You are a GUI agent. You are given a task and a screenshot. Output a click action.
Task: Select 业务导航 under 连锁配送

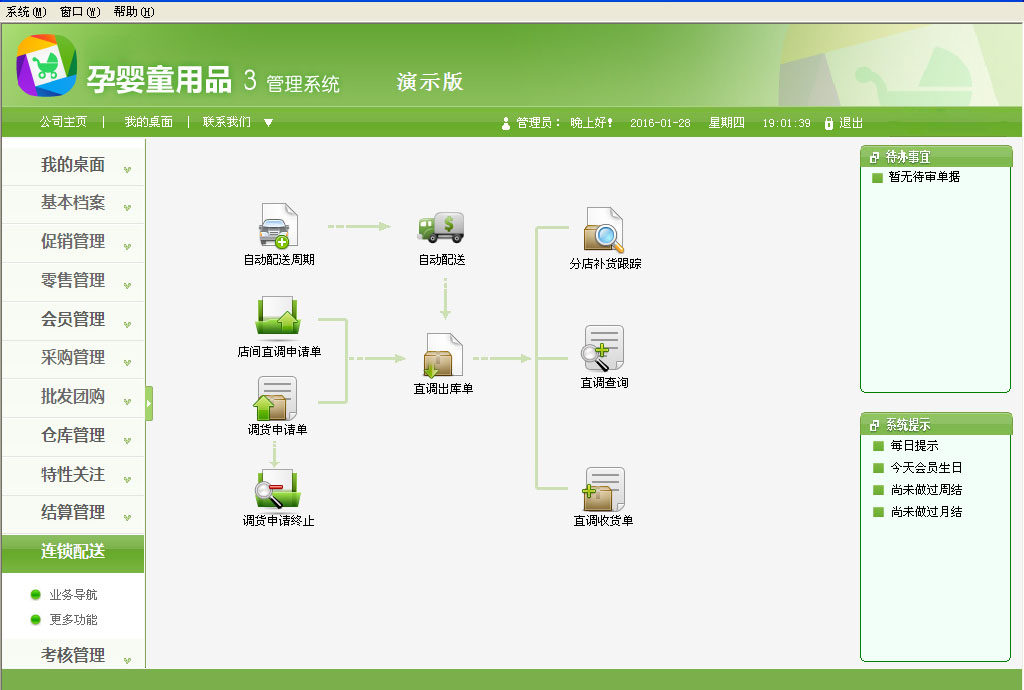coord(73,595)
